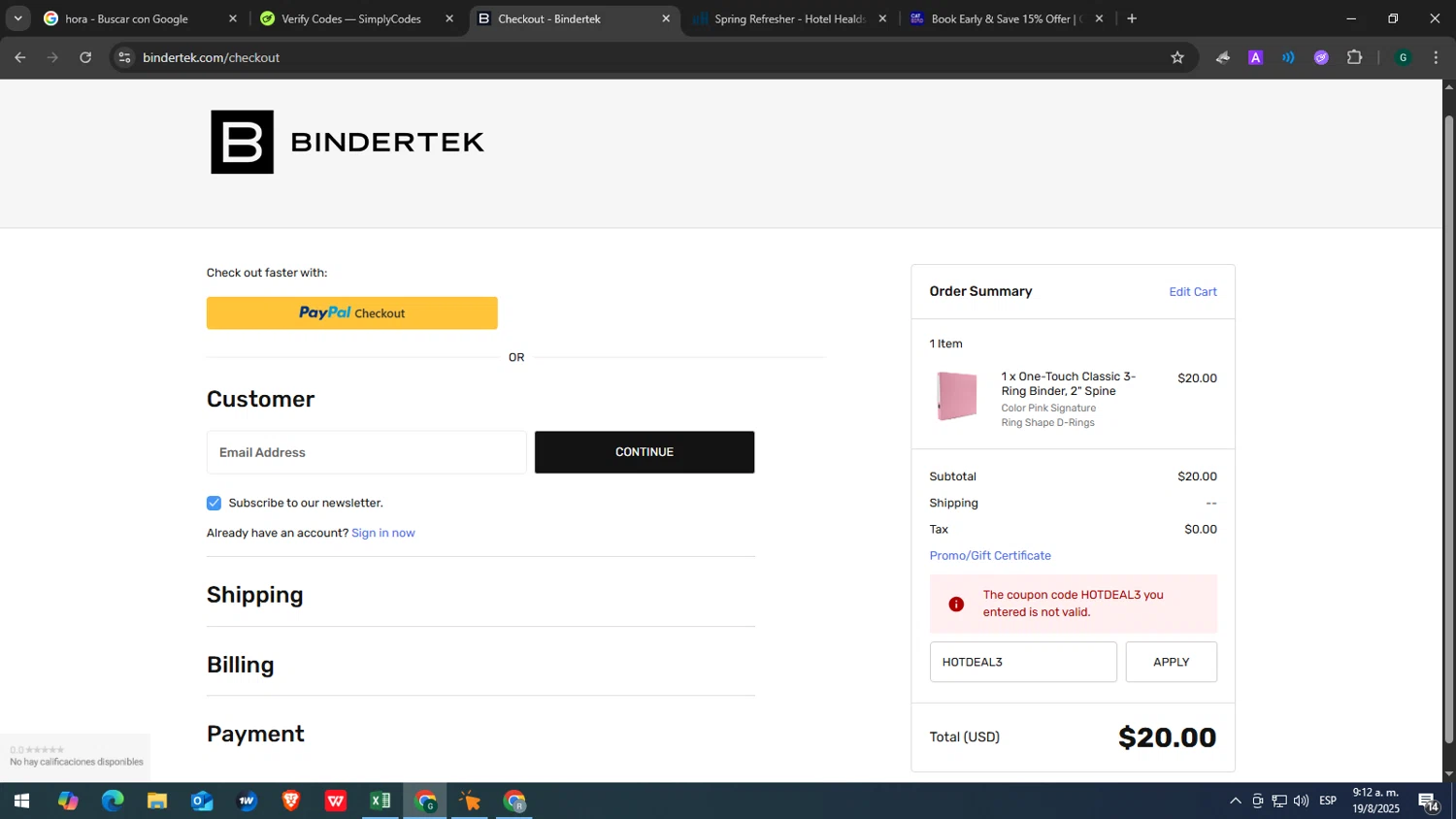Click the purple A extension icon

pyautogui.click(x=1255, y=57)
